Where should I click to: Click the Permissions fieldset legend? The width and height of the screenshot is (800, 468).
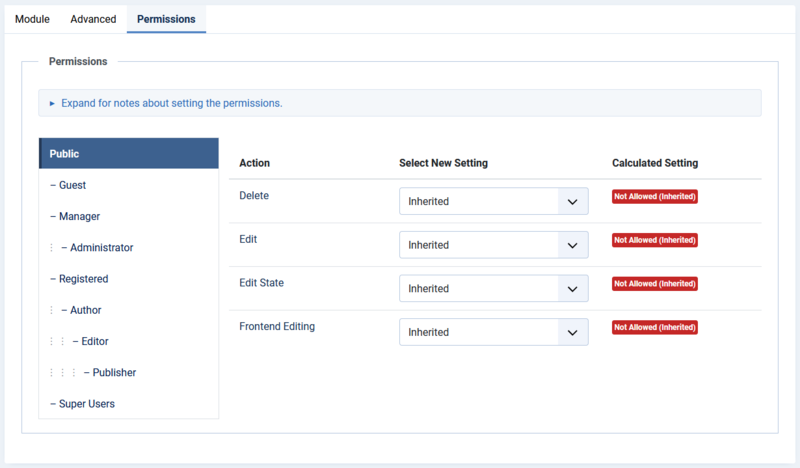[x=78, y=61]
